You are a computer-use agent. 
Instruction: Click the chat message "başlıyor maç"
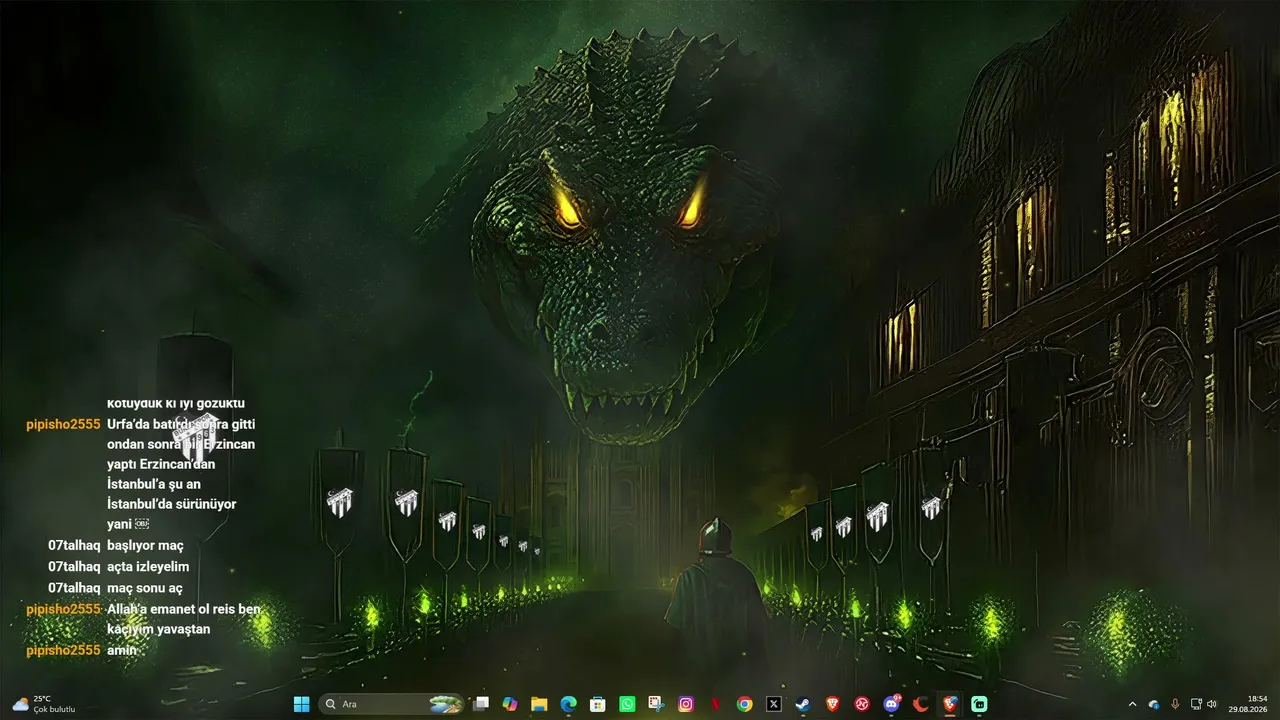(x=145, y=546)
